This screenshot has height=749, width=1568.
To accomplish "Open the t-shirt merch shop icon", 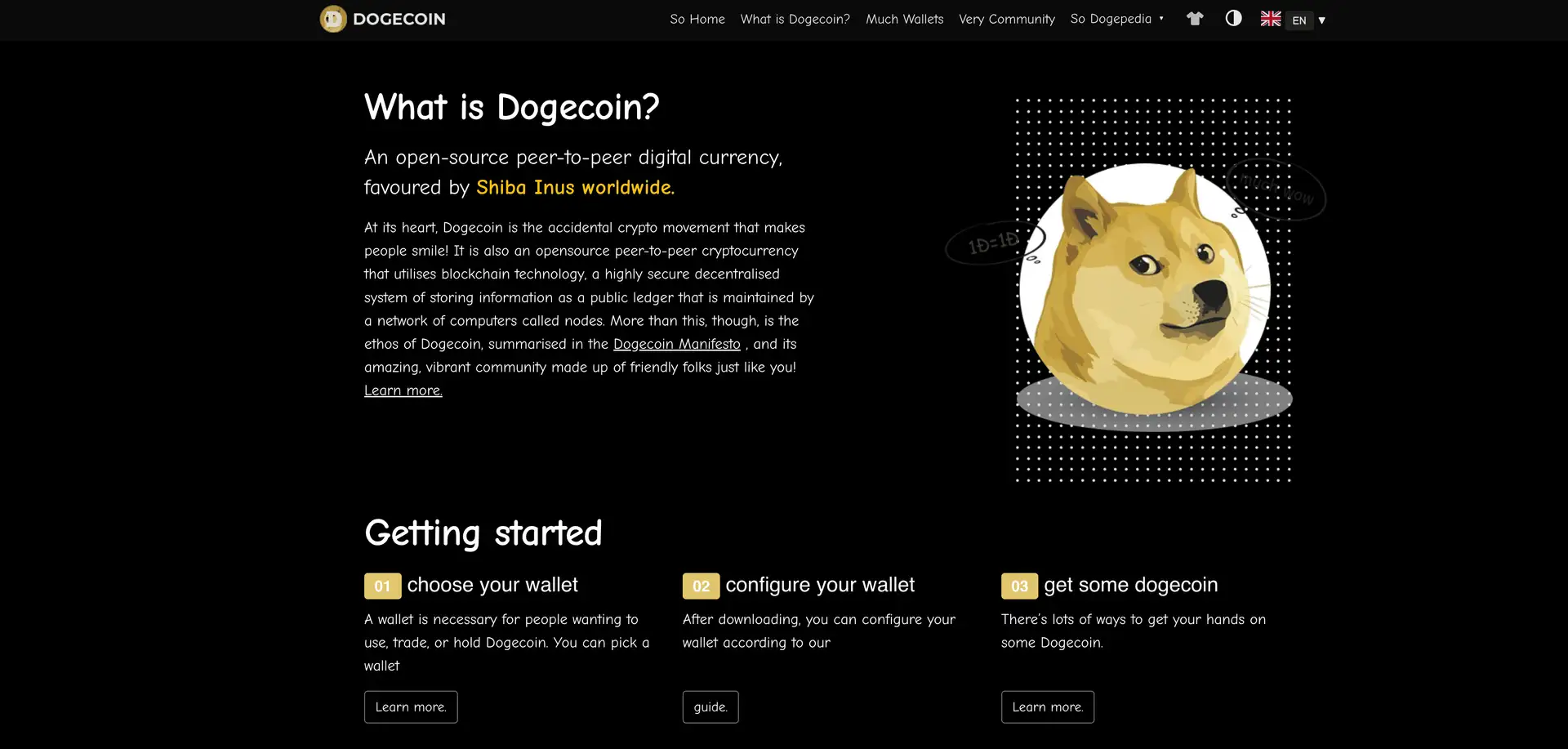I will point(1195,19).
